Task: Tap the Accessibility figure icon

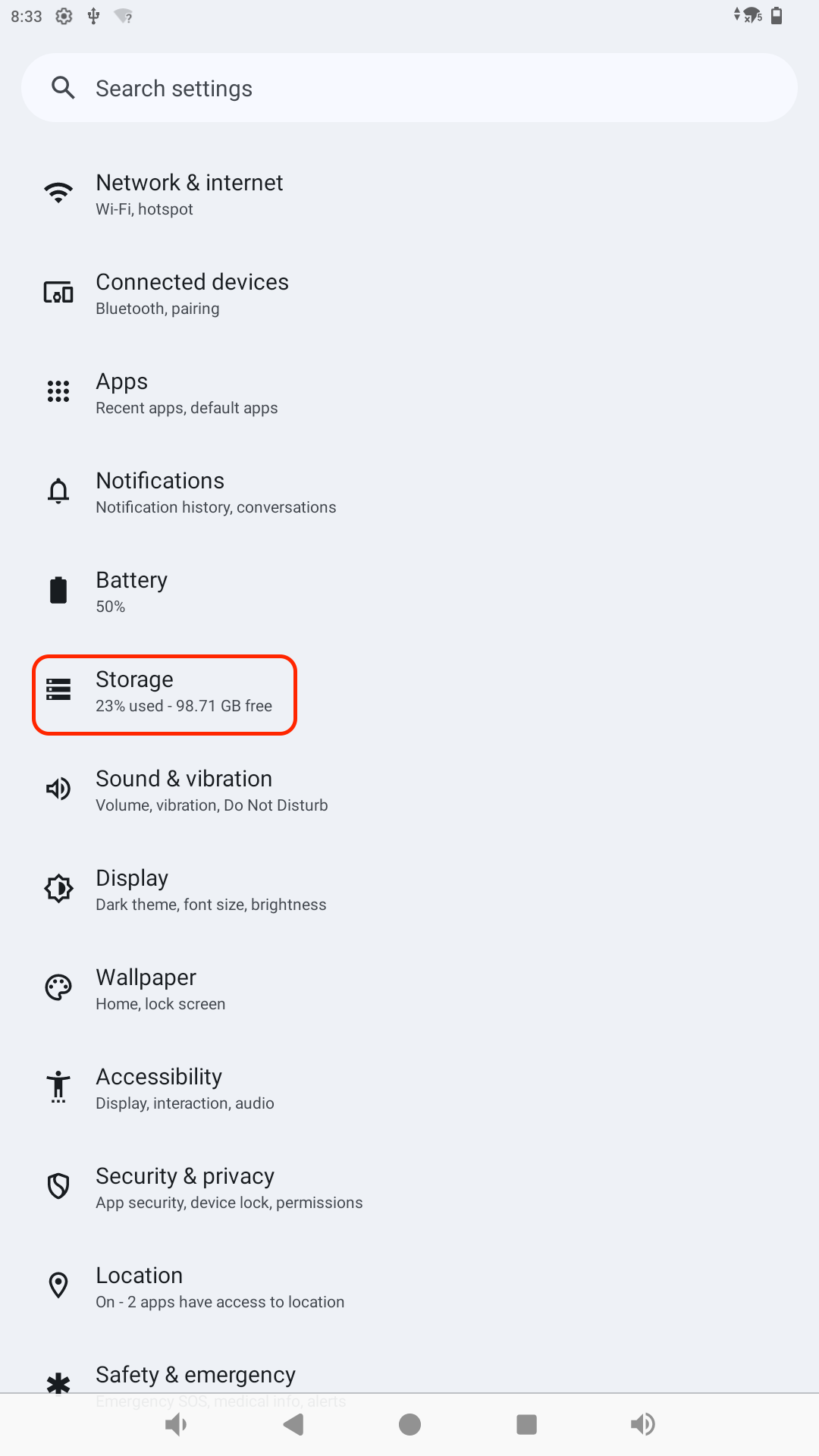Action: point(58,1087)
